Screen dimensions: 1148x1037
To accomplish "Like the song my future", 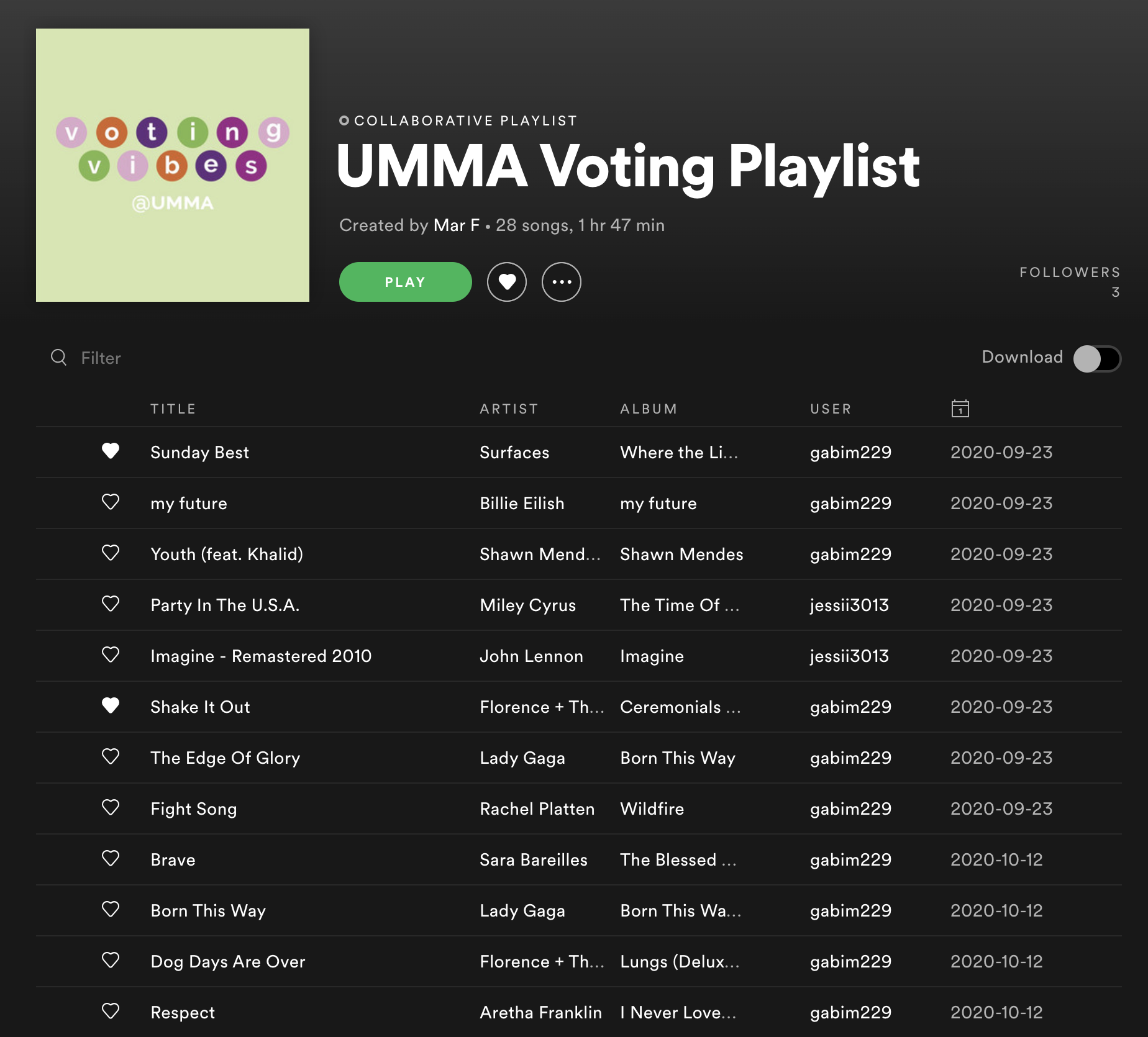I will click(111, 502).
